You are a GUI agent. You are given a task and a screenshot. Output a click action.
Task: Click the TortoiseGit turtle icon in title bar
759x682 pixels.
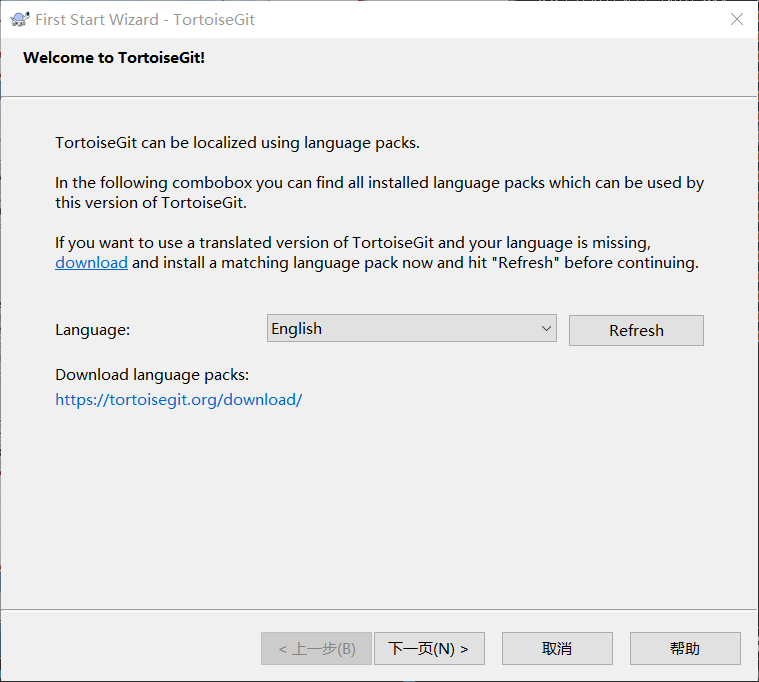tap(20, 19)
